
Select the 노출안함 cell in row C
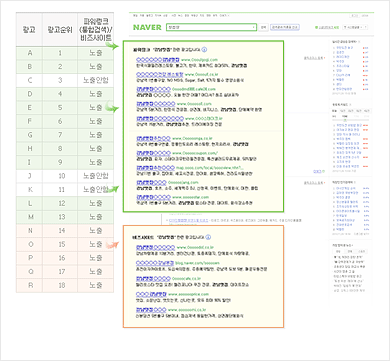[x=96, y=80]
